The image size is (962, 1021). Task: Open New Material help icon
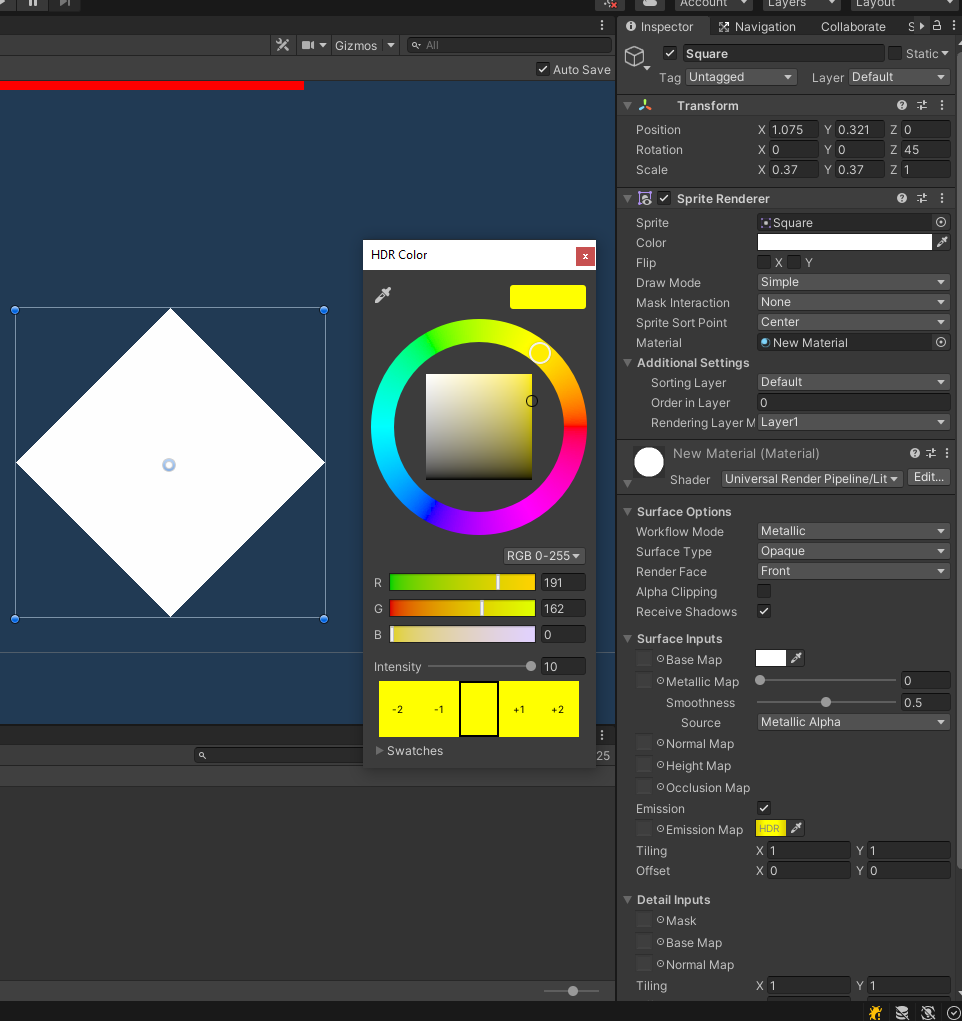(x=914, y=453)
